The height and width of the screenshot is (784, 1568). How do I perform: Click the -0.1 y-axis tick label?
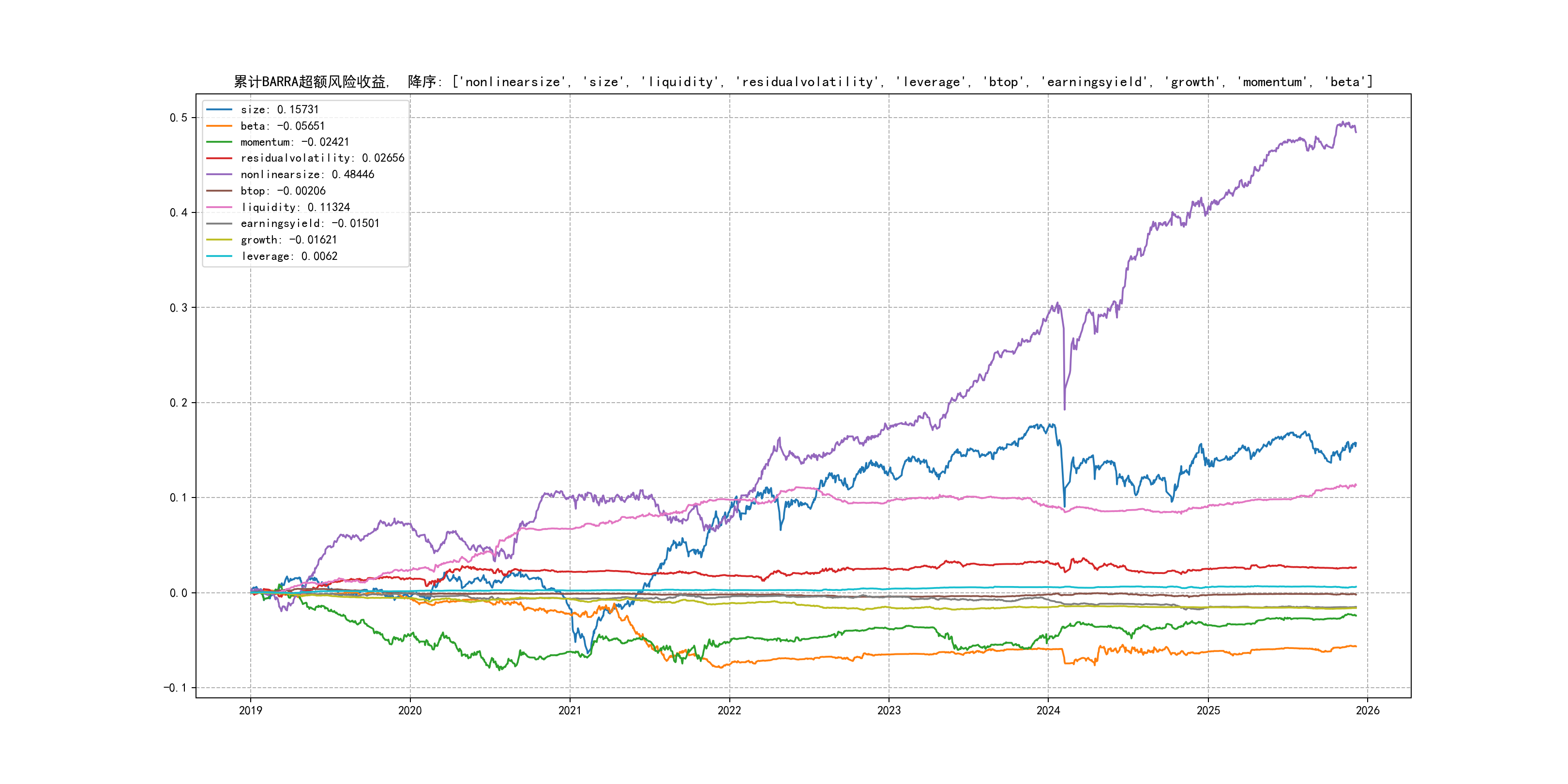coord(175,688)
